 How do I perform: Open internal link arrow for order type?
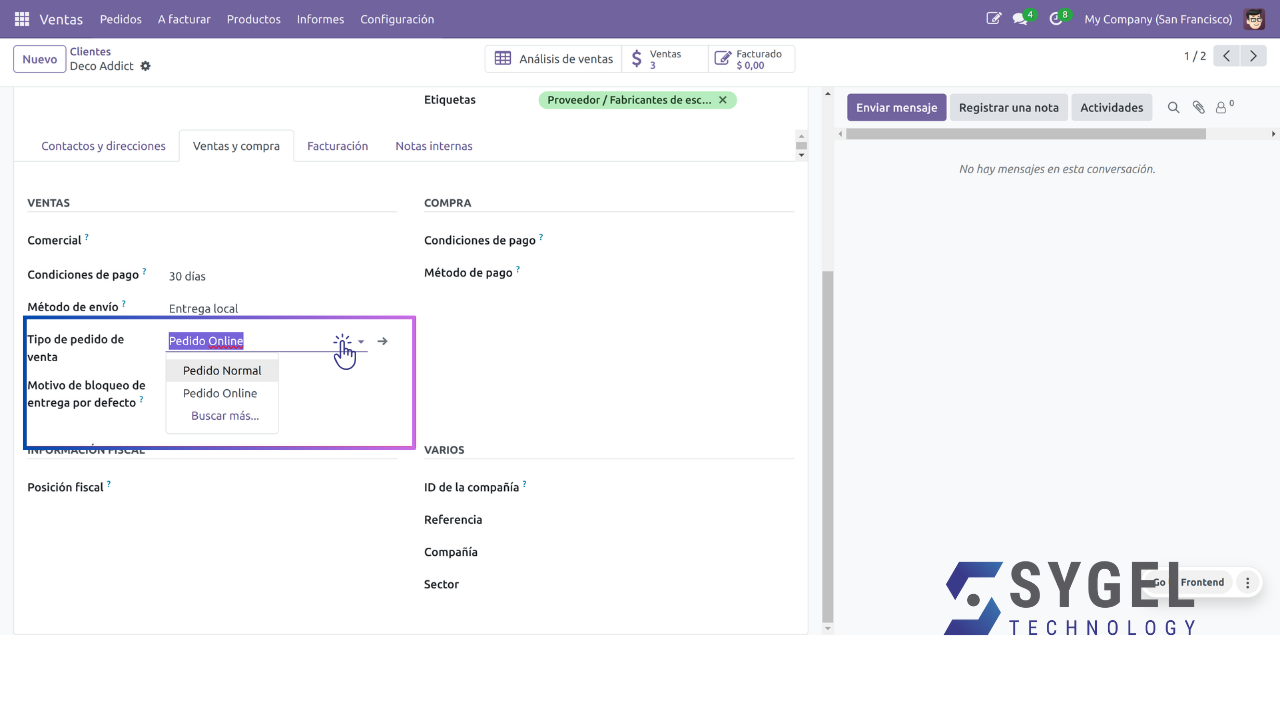(x=383, y=341)
